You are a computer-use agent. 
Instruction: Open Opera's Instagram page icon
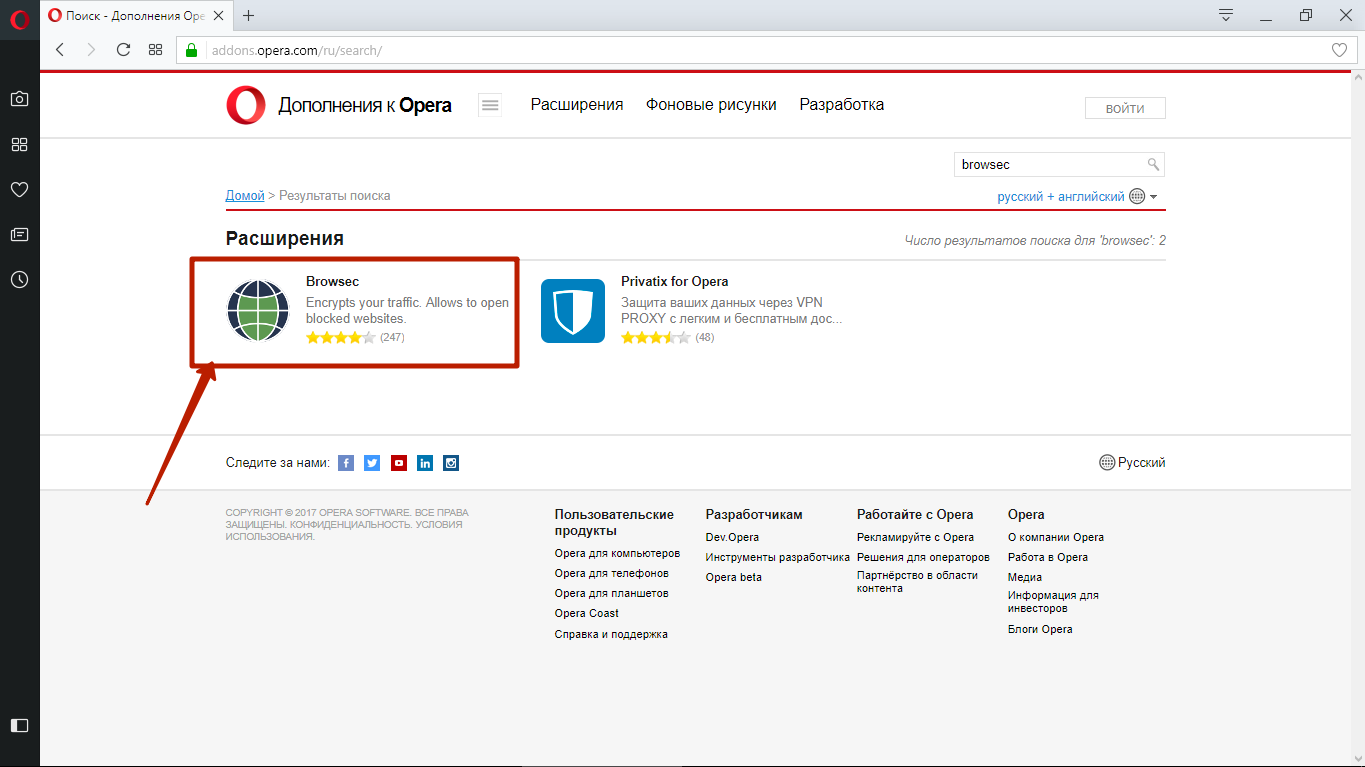click(451, 463)
